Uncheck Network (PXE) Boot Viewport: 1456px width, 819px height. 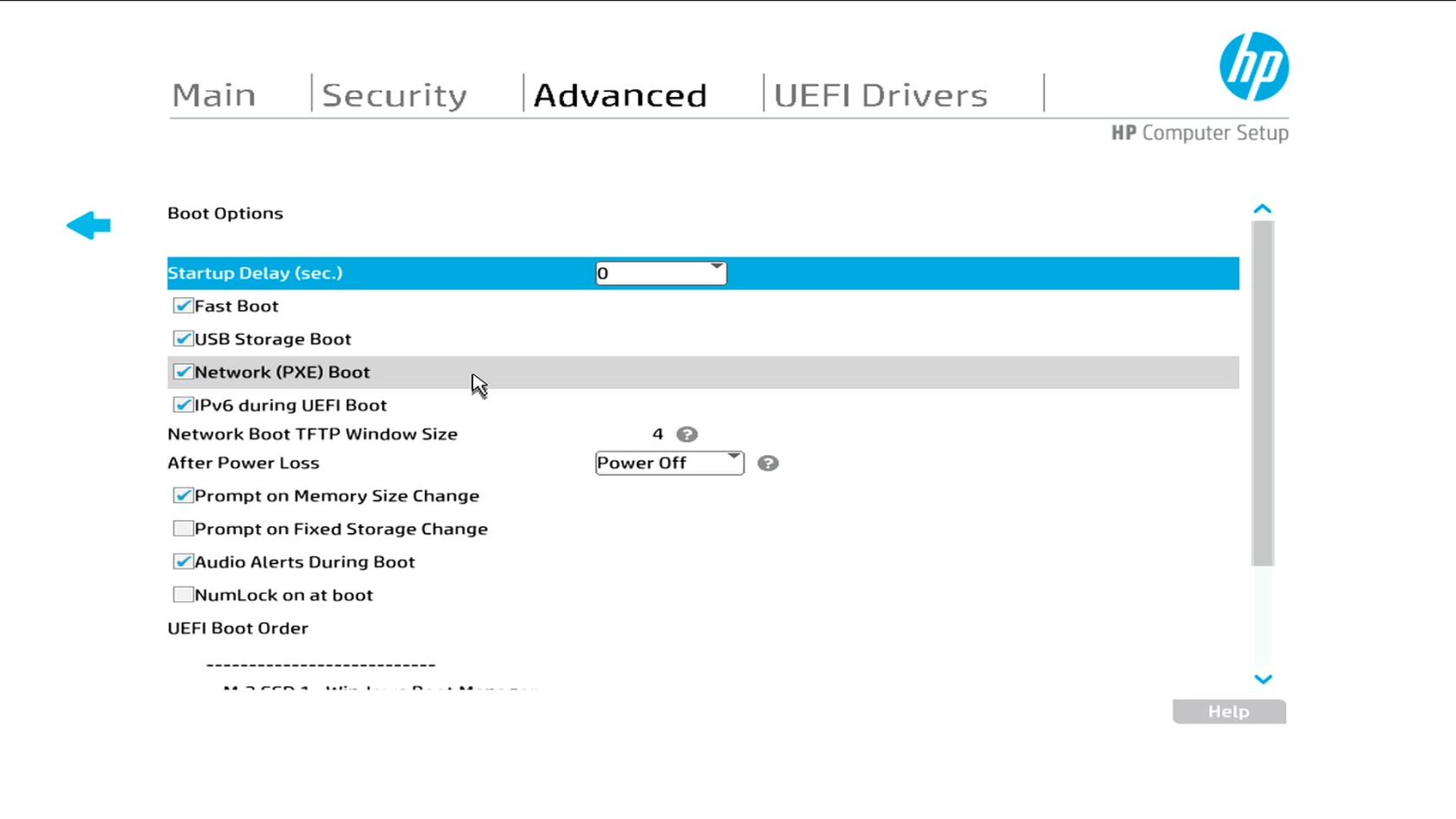[x=183, y=372]
